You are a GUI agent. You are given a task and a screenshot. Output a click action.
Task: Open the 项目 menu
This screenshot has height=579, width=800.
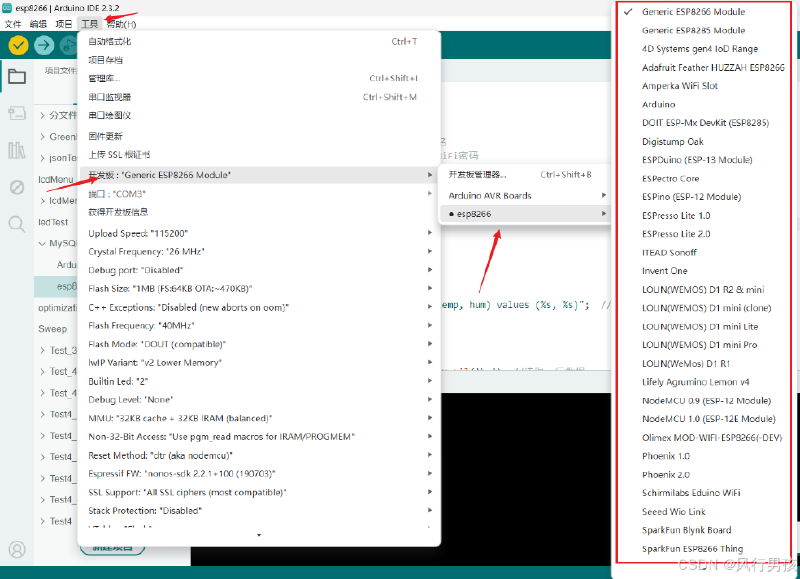(64, 24)
